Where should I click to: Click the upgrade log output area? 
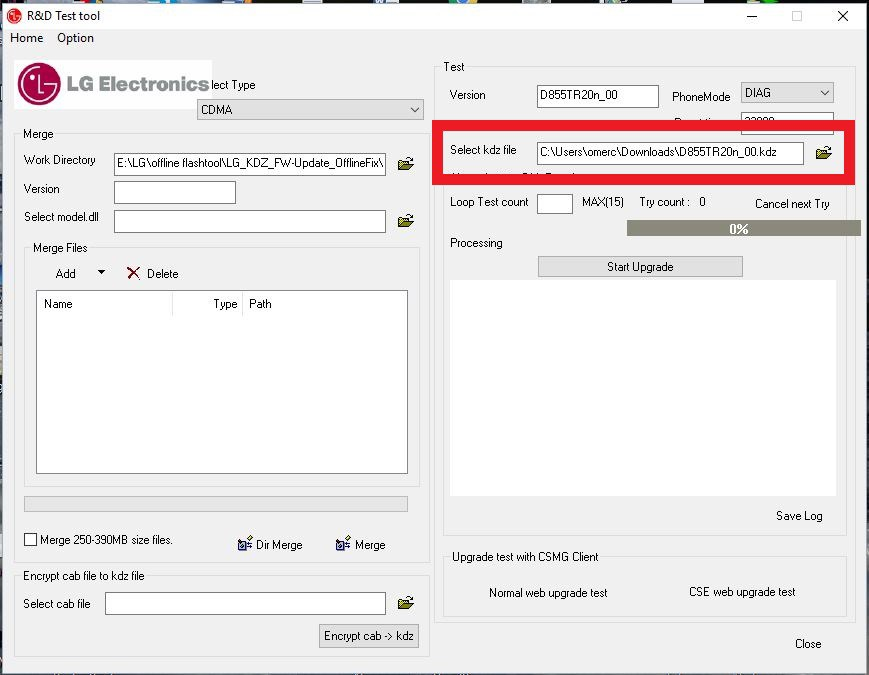tap(643, 388)
